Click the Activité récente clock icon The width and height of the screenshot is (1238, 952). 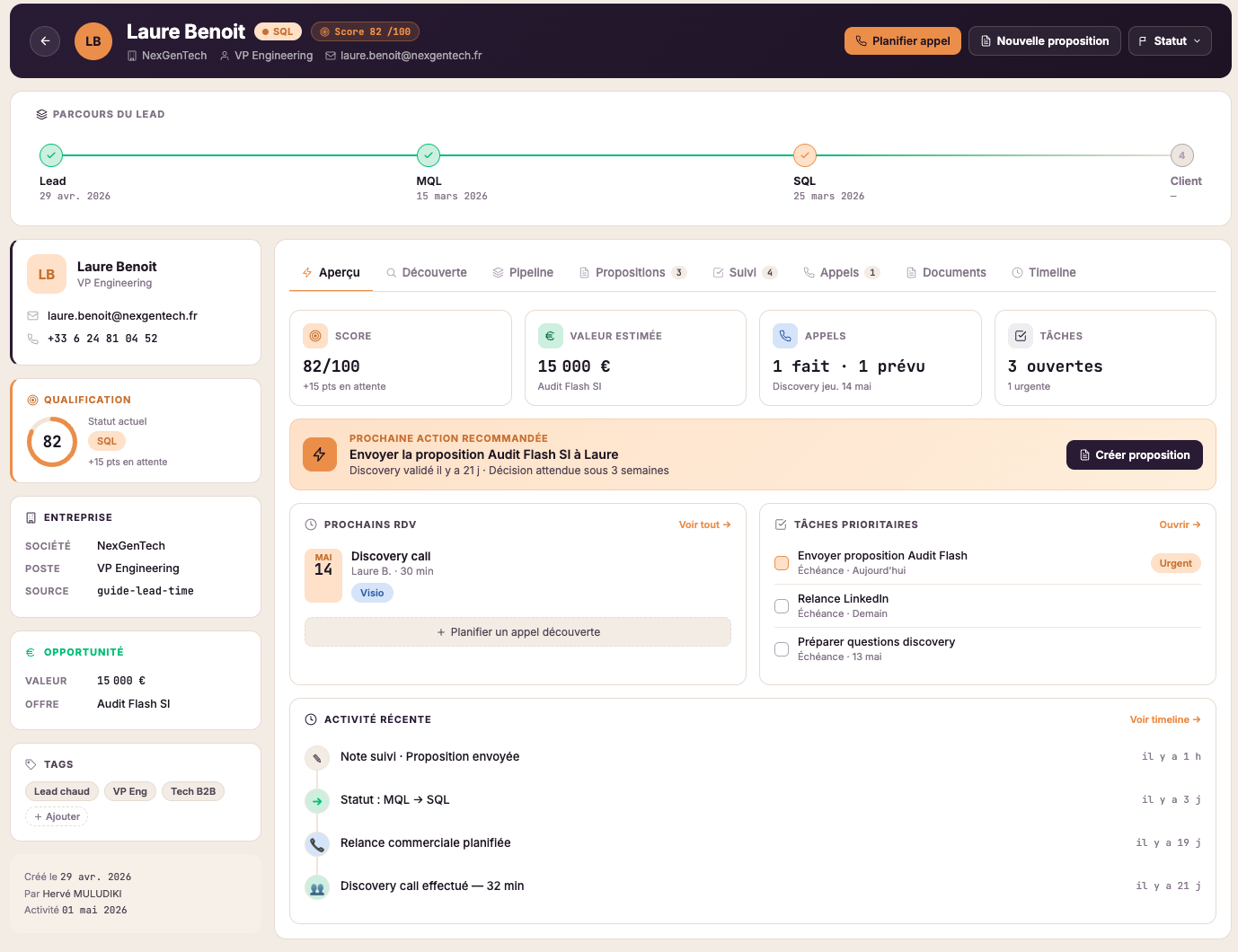(311, 719)
